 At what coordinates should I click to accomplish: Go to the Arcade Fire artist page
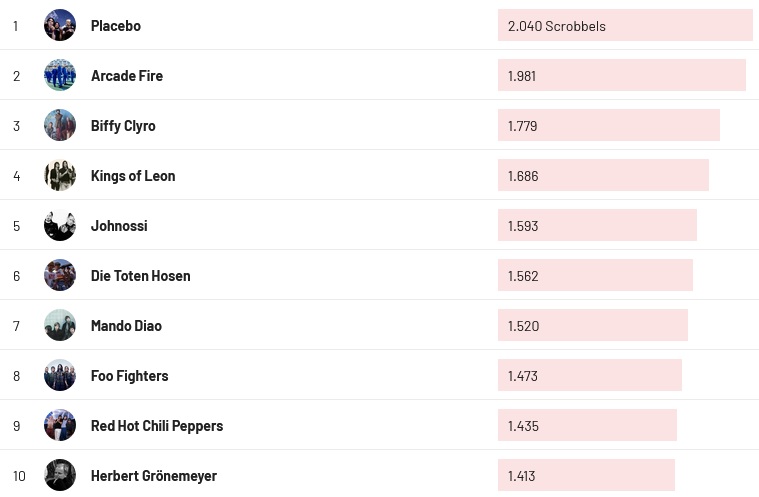[x=127, y=76]
